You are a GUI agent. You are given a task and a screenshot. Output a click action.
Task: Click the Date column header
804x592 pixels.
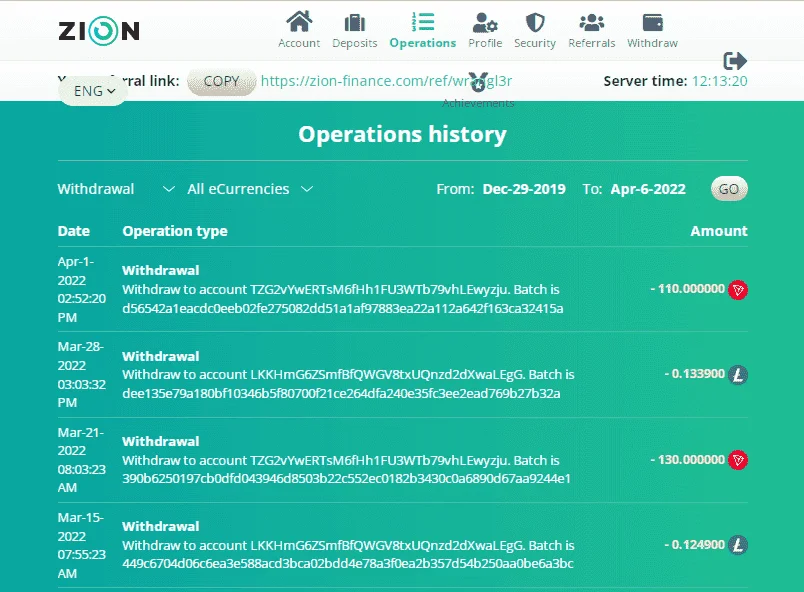pyautogui.click(x=73, y=231)
